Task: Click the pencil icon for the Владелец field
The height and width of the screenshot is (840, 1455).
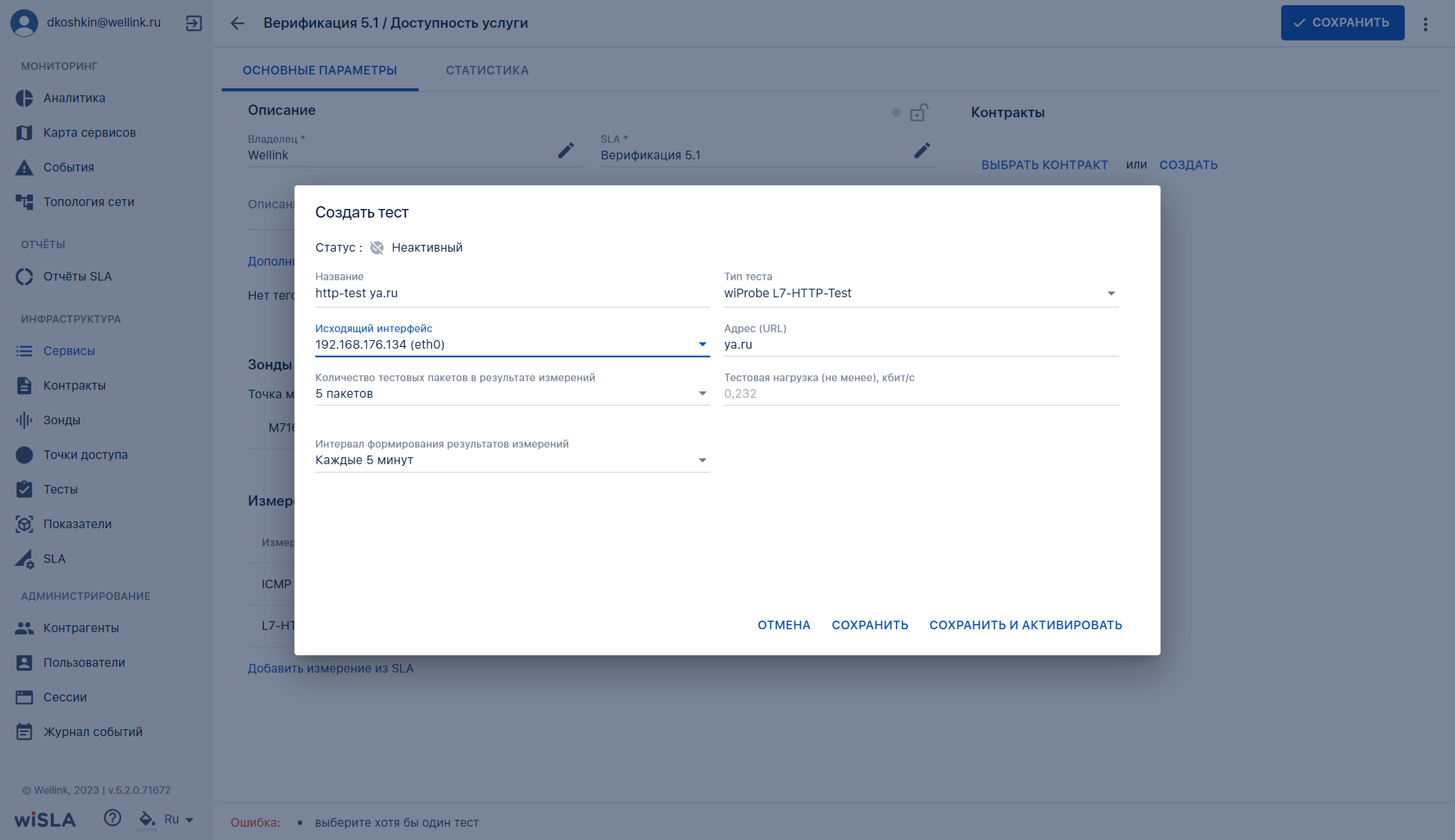Action: click(566, 151)
